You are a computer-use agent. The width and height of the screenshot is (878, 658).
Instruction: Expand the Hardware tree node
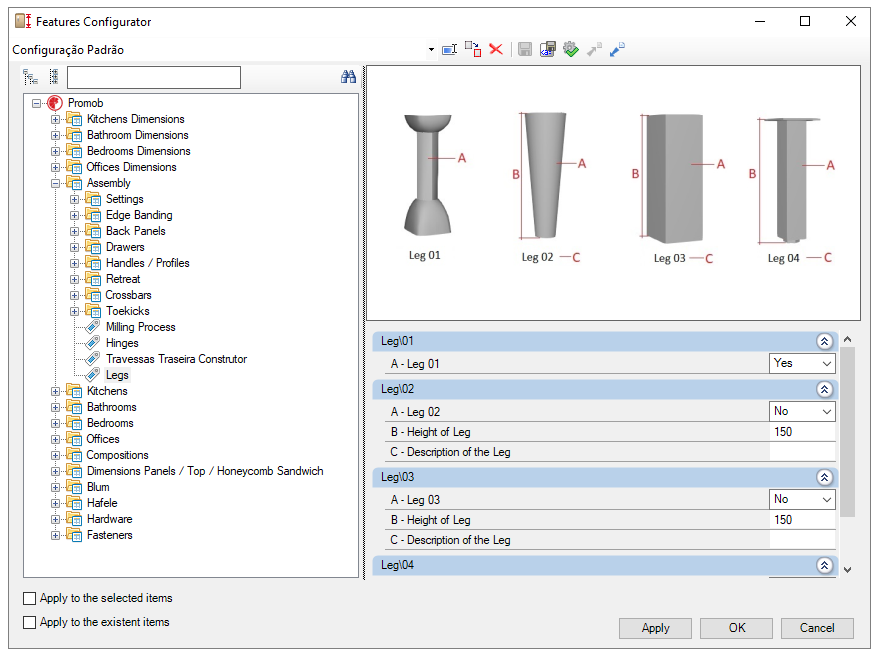55,519
